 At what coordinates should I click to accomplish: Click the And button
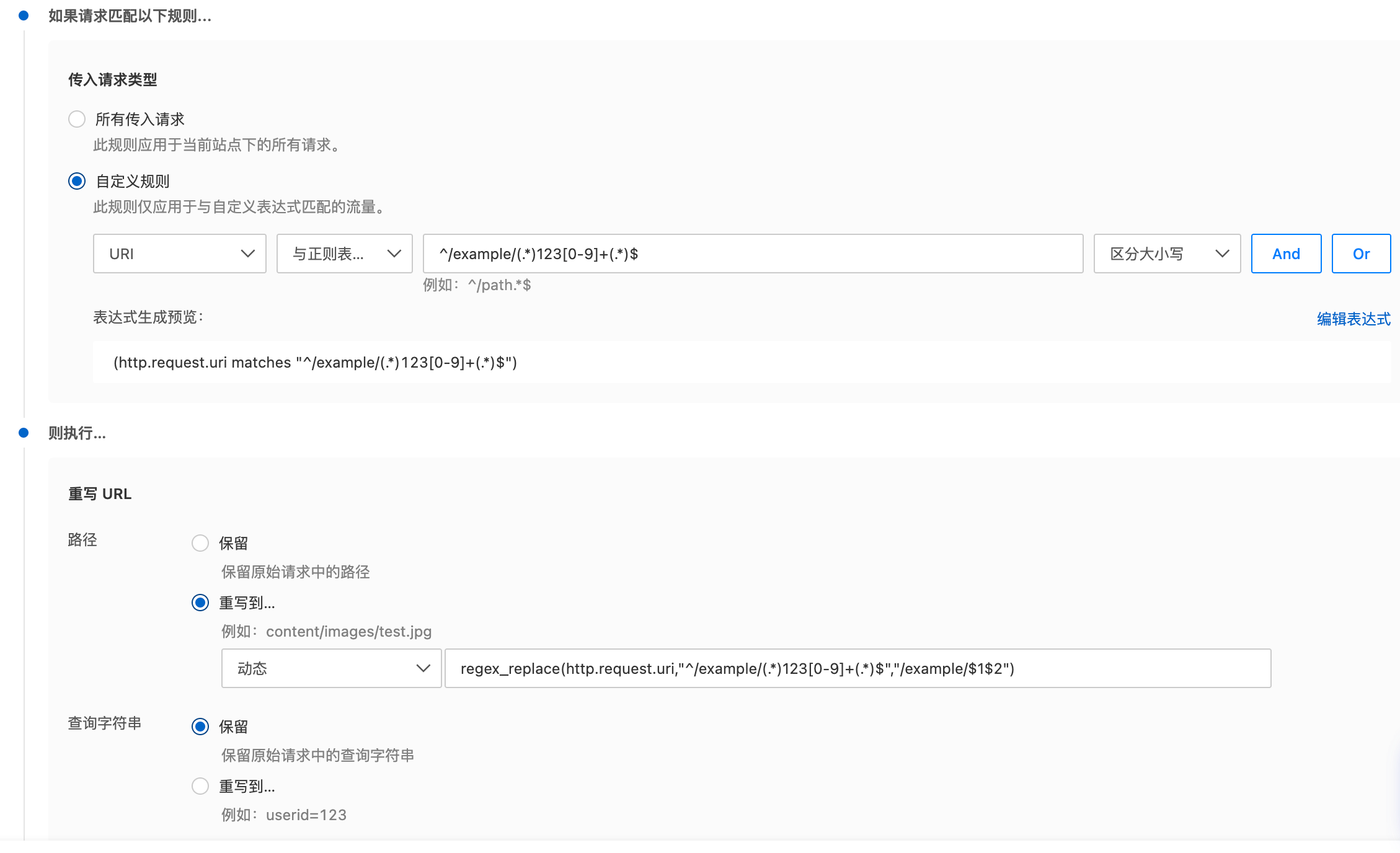(x=1286, y=254)
